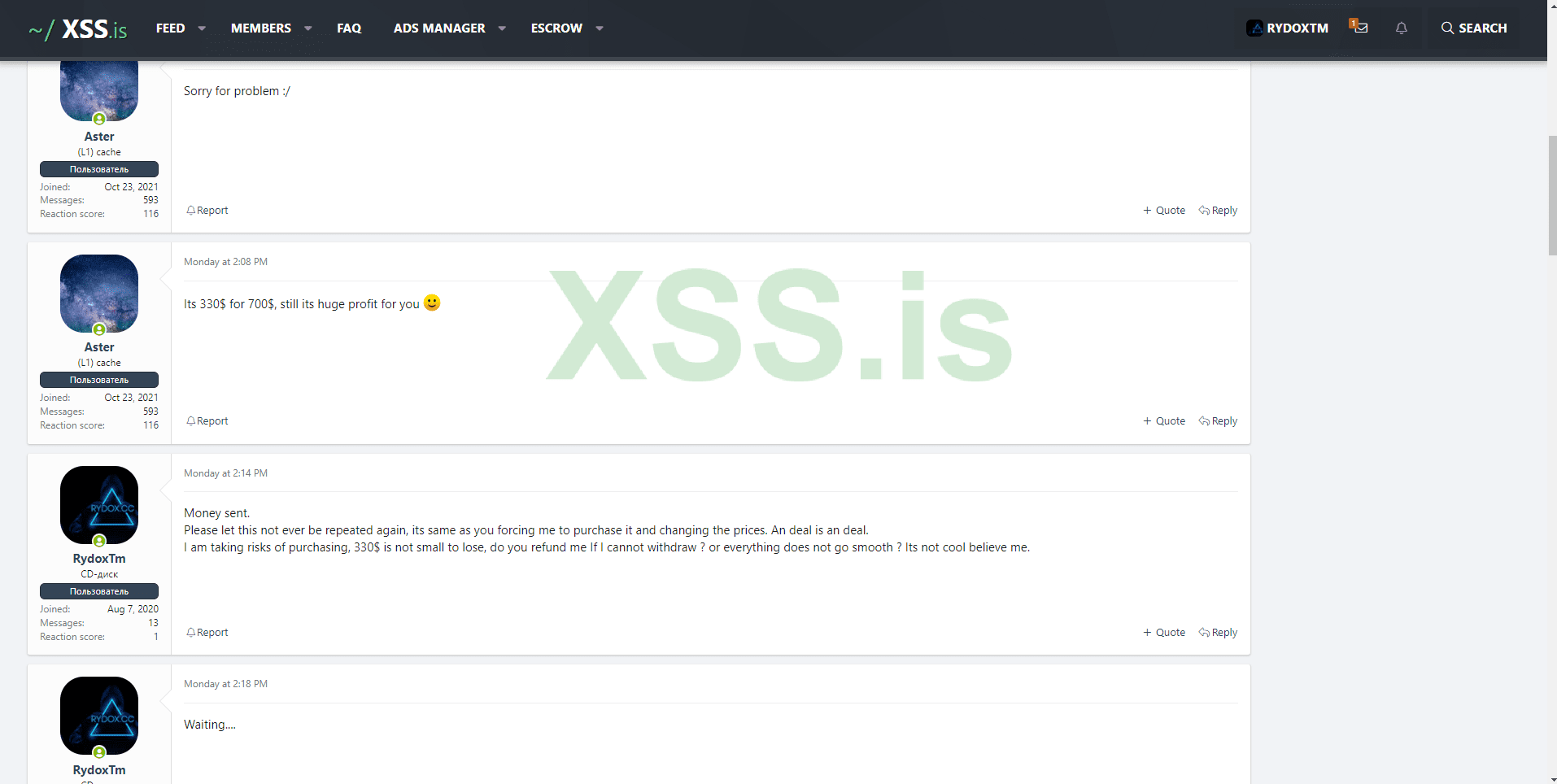Click Report on the "330$ for 700$" post
1557x784 pixels.
207,421
